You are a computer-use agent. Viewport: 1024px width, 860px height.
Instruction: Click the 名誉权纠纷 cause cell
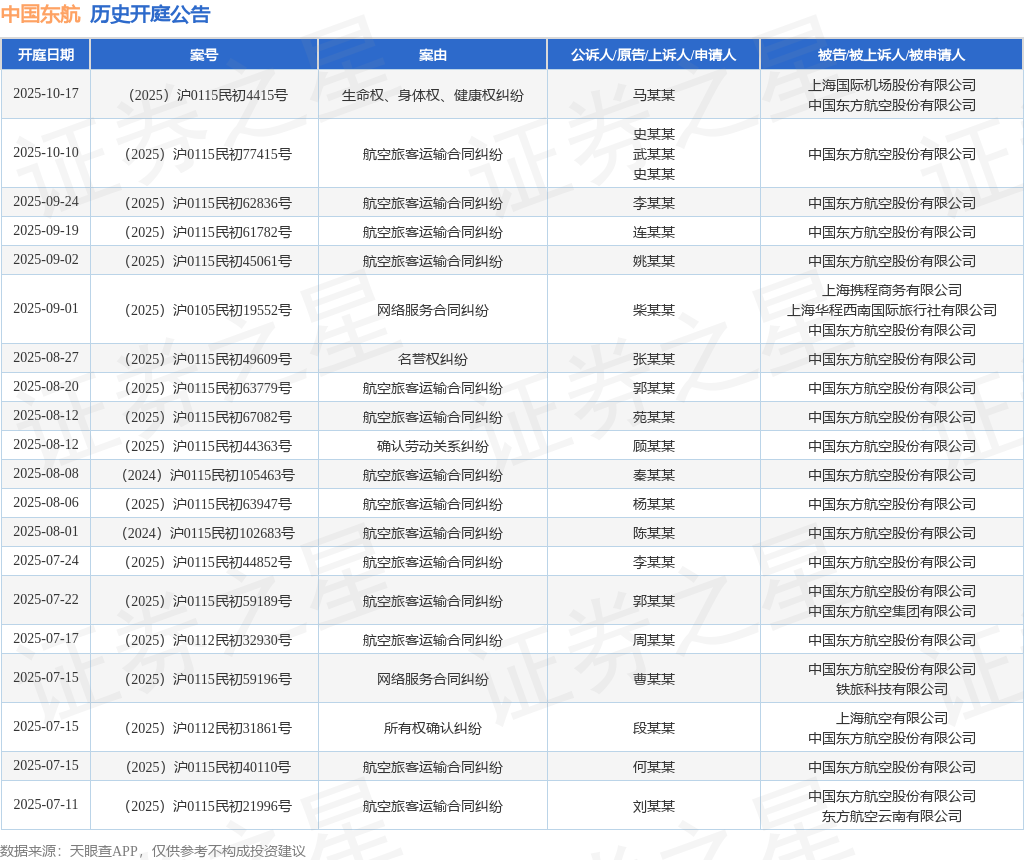(432, 359)
